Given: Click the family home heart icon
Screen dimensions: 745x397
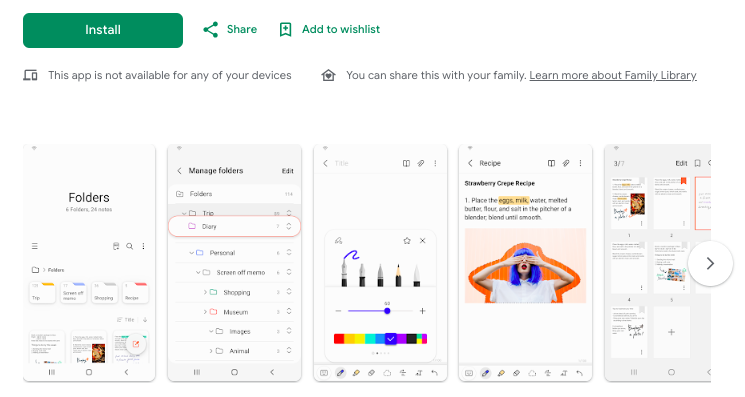Looking at the screenshot, I should pos(328,75).
